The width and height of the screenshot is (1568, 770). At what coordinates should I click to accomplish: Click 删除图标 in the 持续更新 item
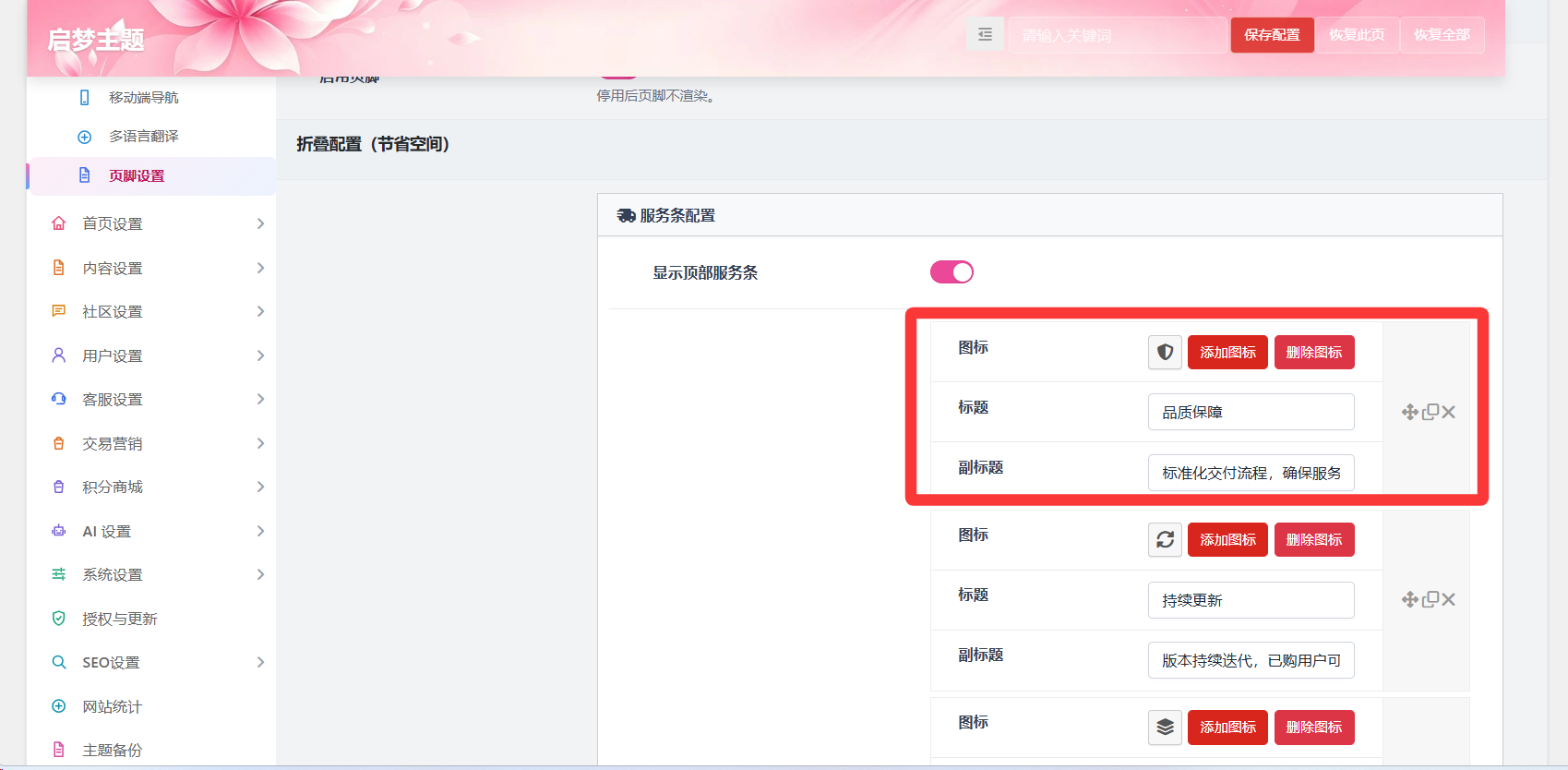pyautogui.click(x=1314, y=540)
